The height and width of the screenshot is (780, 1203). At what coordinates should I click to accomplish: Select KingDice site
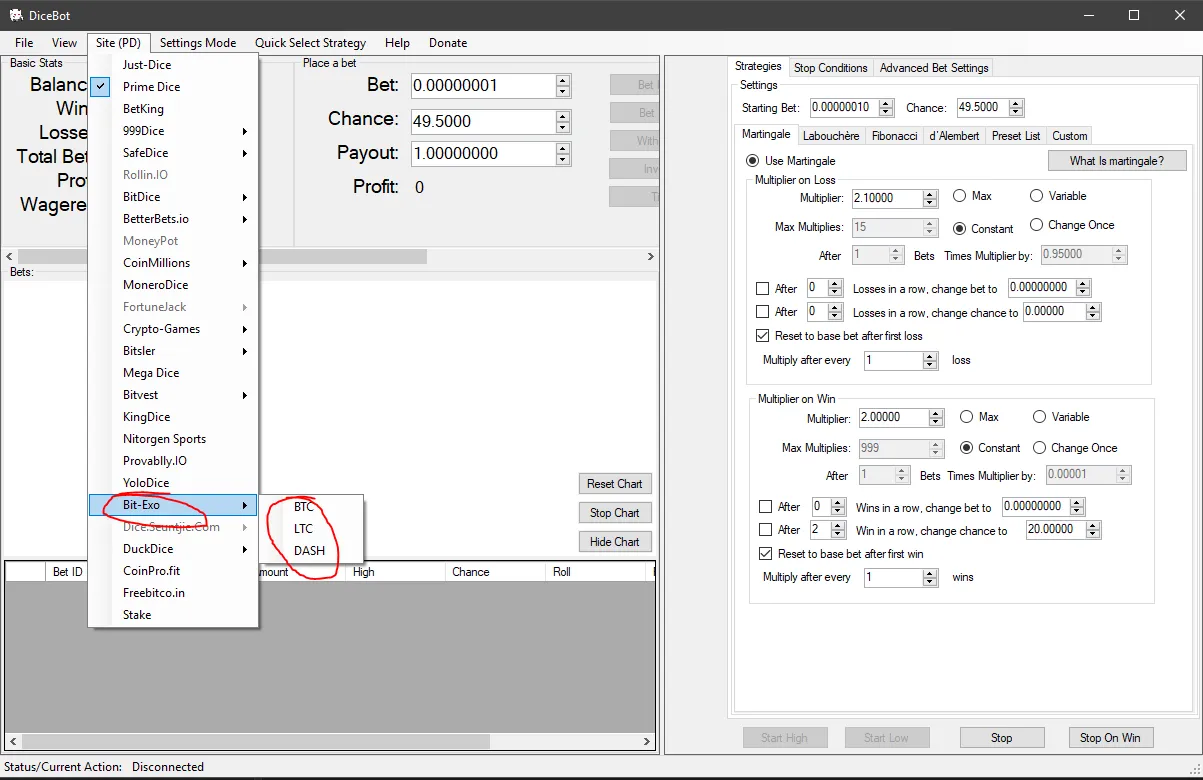tap(173, 417)
